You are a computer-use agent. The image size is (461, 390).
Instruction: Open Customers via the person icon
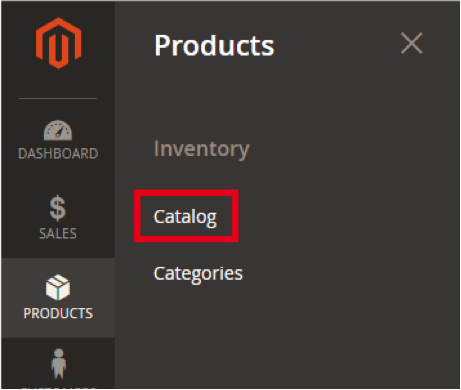(x=59, y=364)
